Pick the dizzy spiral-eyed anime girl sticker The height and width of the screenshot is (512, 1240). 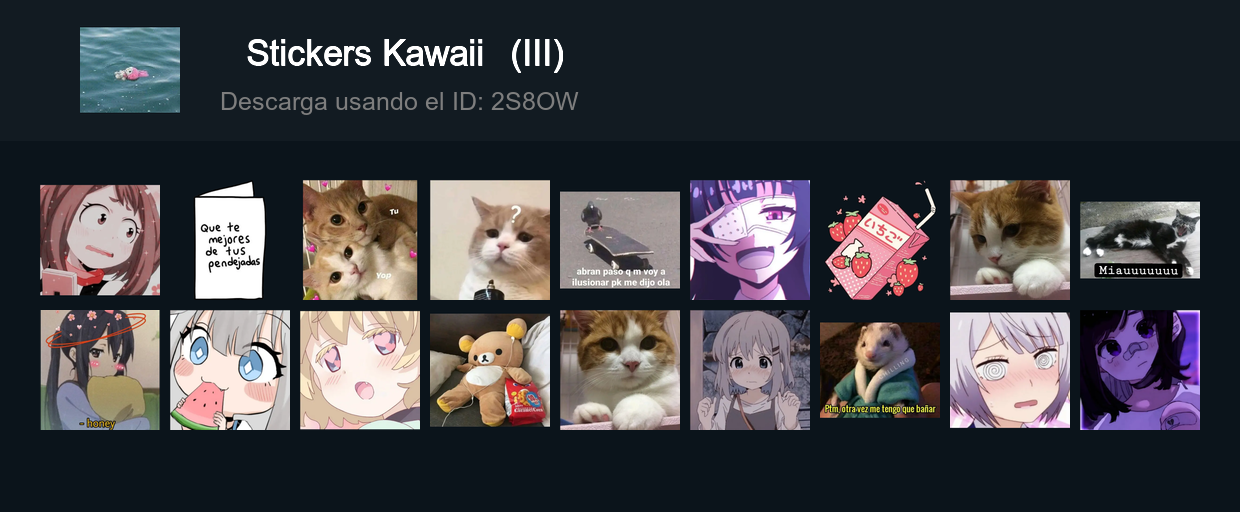tap(1010, 370)
